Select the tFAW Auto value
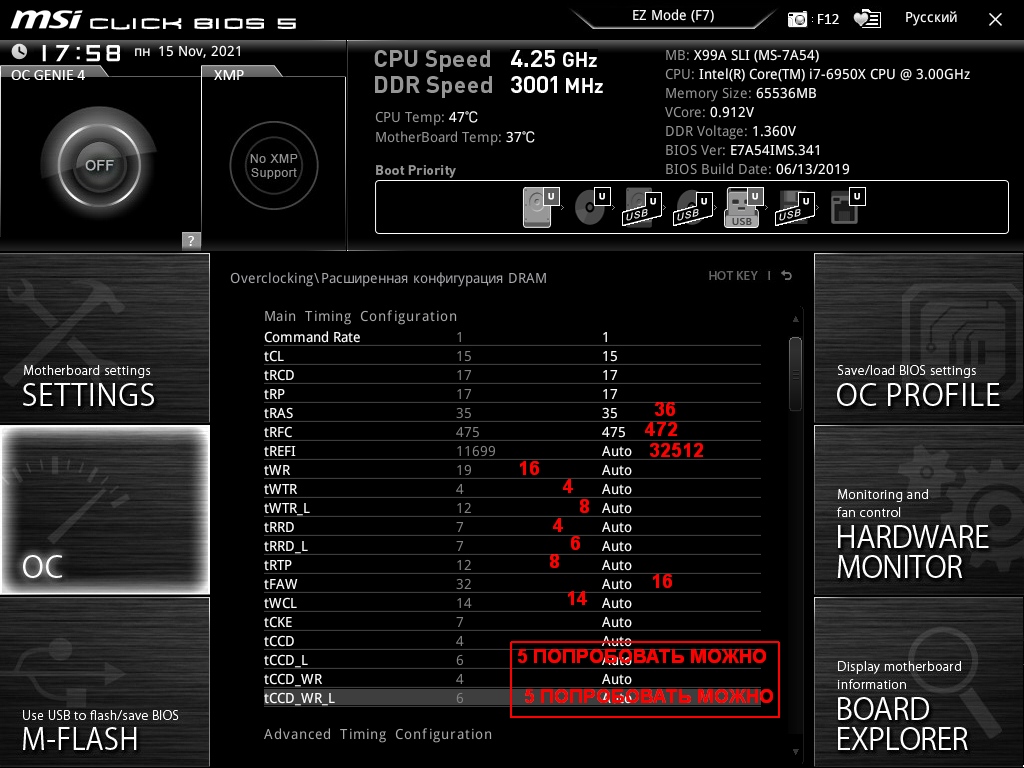The image size is (1024, 768). 616,583
